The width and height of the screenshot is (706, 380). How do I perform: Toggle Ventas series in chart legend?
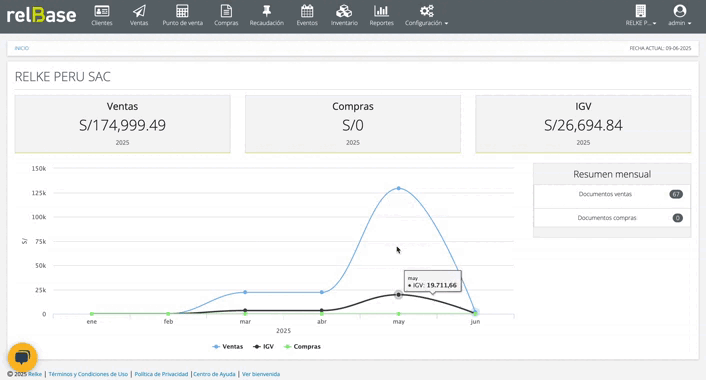[x=228, y=347]
